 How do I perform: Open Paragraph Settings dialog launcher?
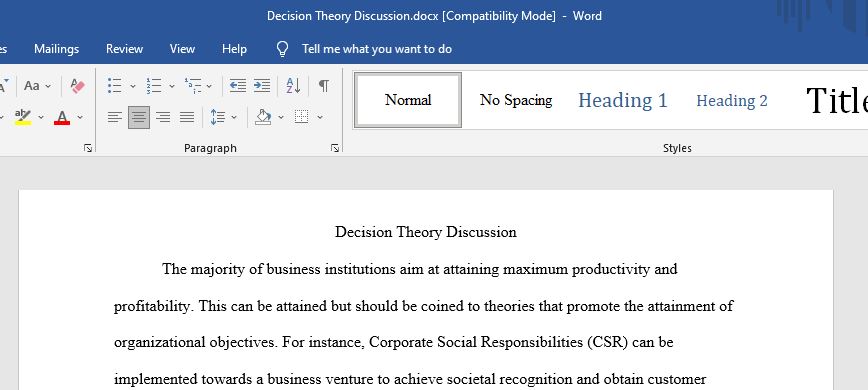(x=334, y=148)
